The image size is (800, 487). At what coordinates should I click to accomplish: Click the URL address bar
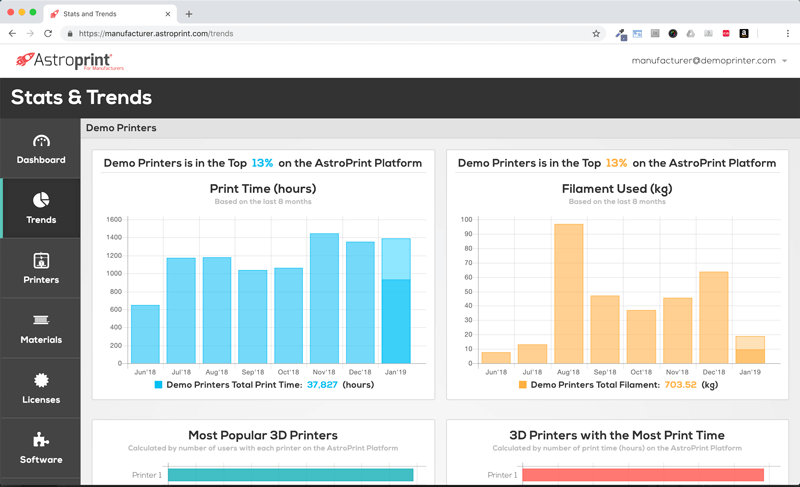332,34
